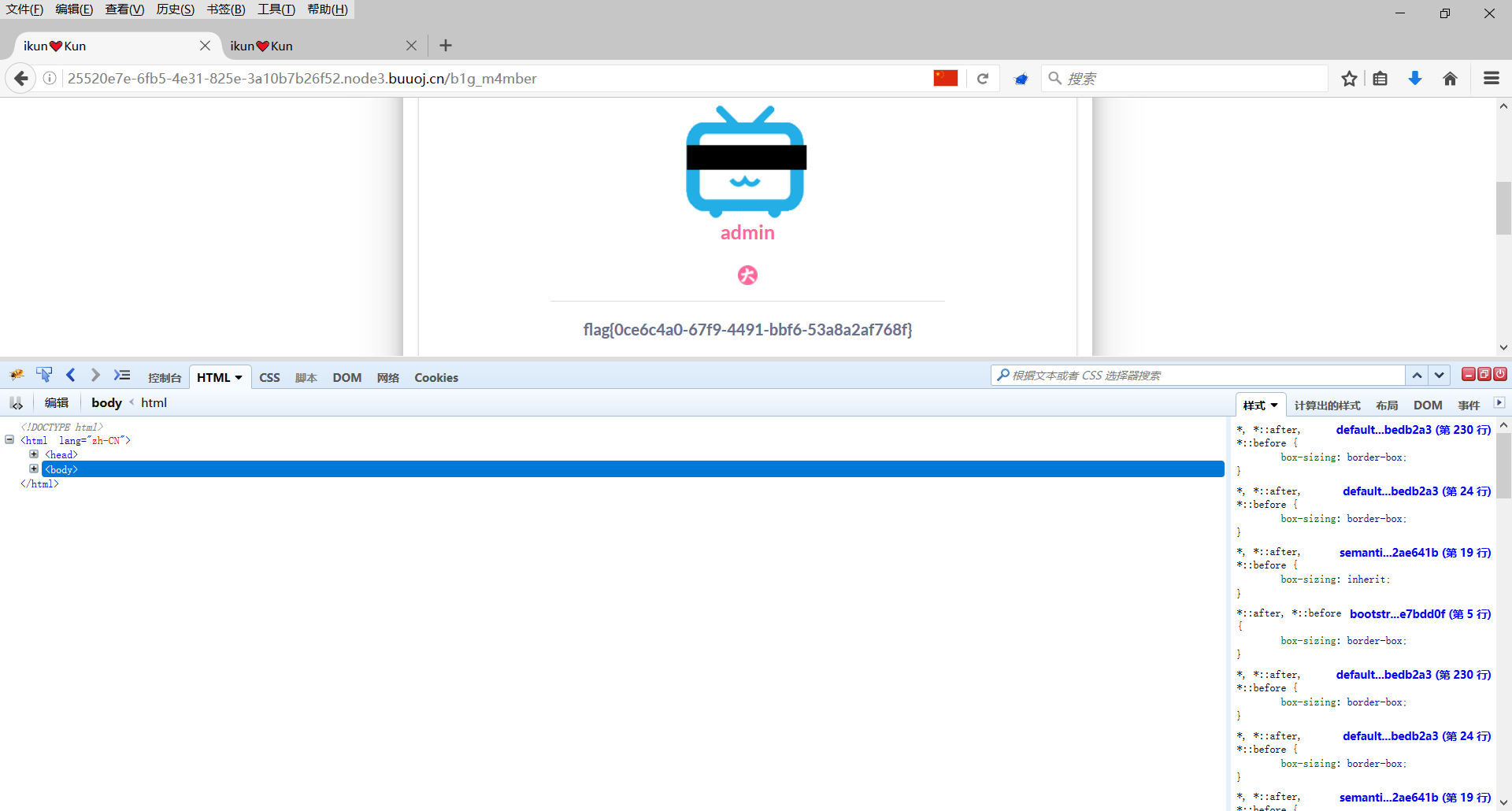Click the admin username heading
Image resolution: width=1512 pixels, height=811 pixels.
(747, 233)
